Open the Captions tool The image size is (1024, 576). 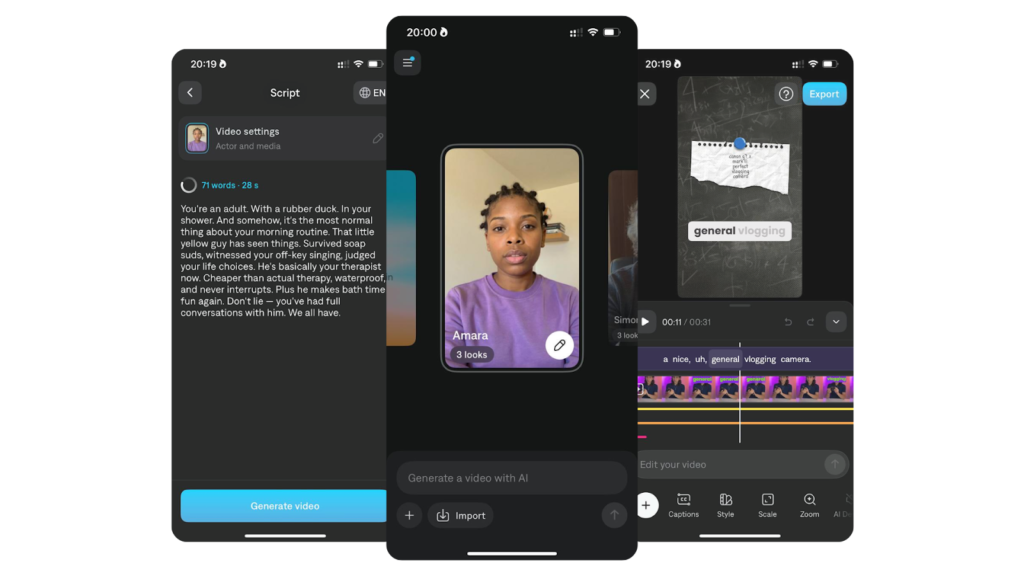(x=684, y=505)
